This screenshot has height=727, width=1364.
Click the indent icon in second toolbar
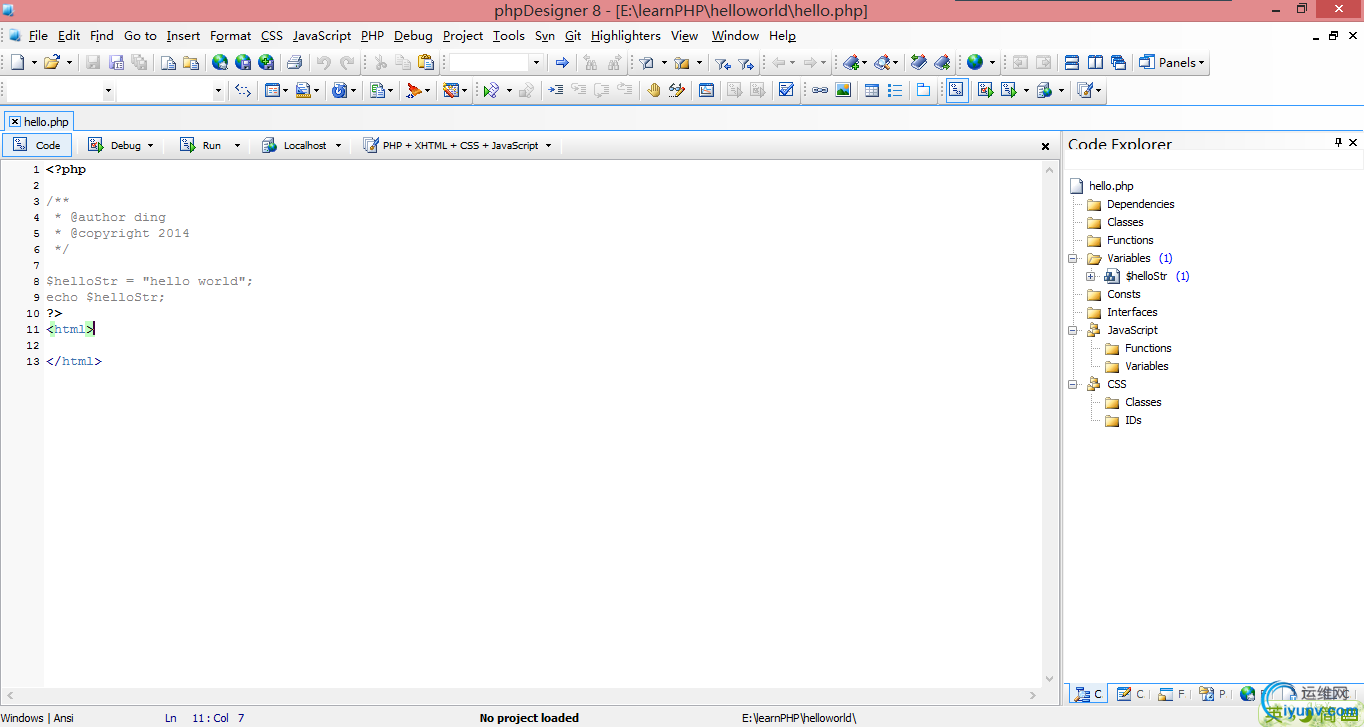click(555, 90)
